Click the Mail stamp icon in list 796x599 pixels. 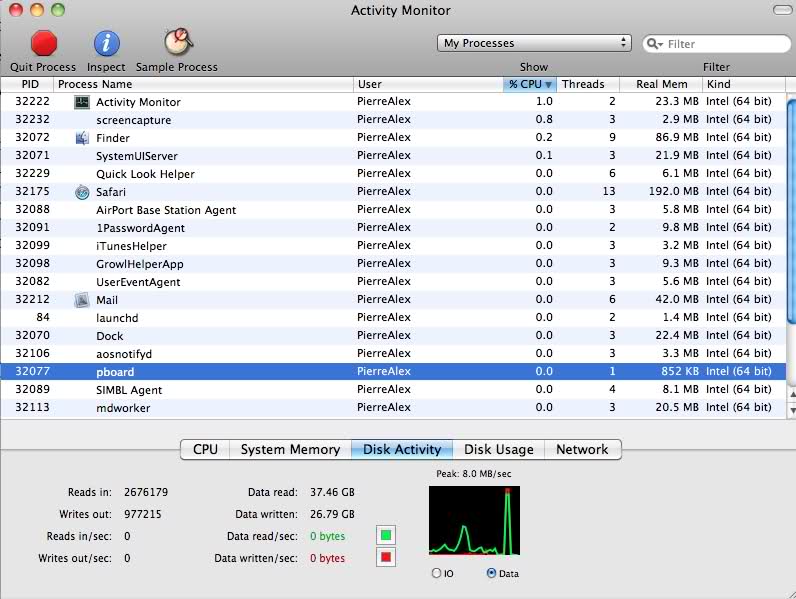coord(82,300)
